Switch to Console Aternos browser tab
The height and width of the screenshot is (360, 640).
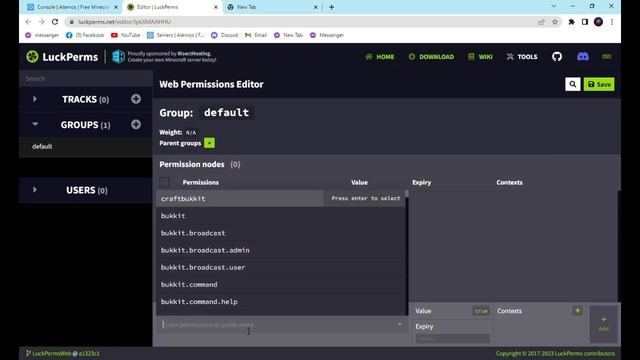(72, 7)
